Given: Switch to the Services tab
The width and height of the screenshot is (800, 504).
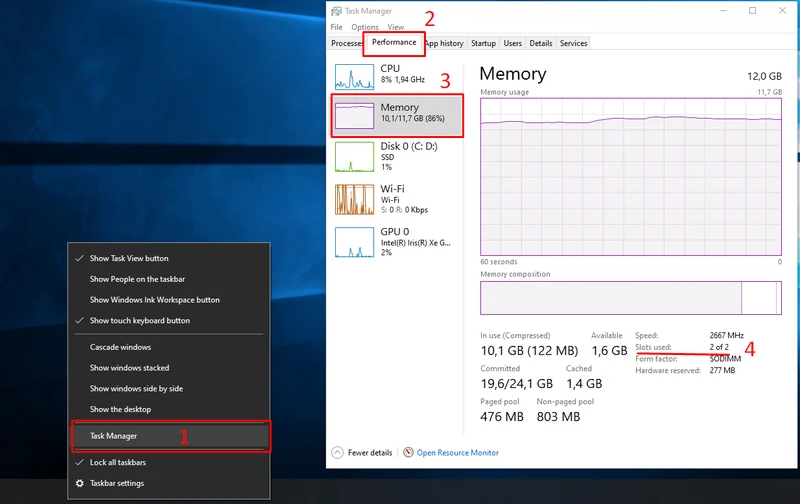Looking at the screenshot, I should coord(573,43).
